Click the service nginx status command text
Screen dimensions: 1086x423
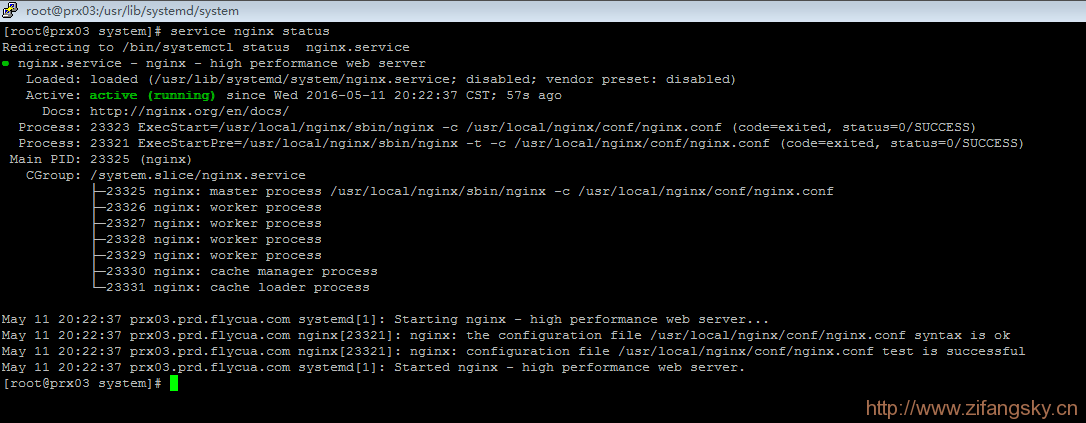249,31
